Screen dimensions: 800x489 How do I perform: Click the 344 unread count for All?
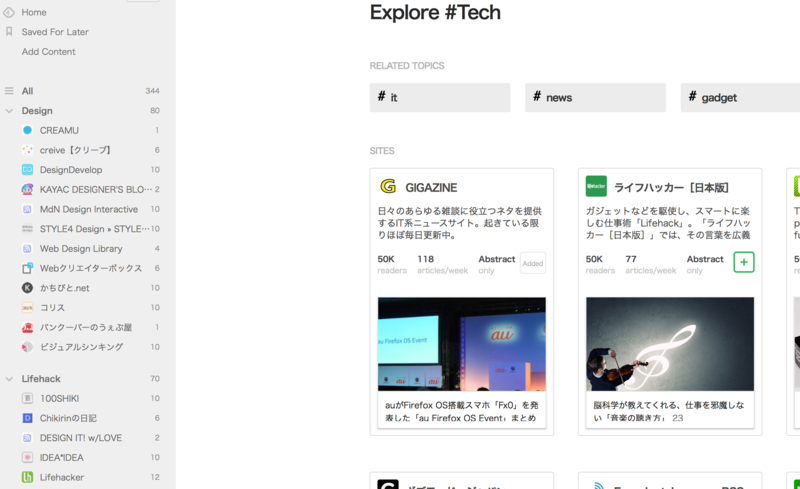click(153, 91)
